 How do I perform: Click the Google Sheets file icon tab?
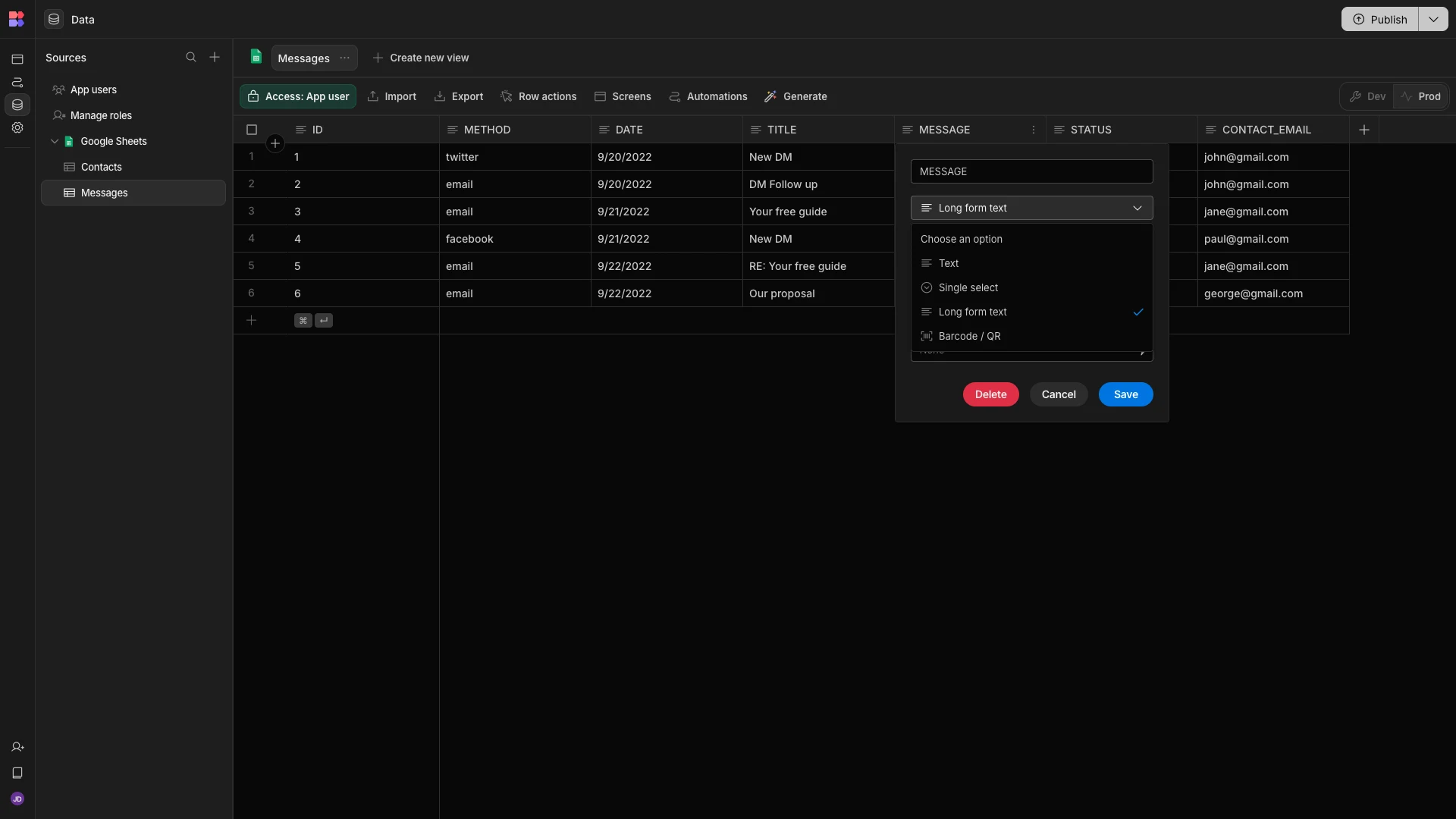256,57
